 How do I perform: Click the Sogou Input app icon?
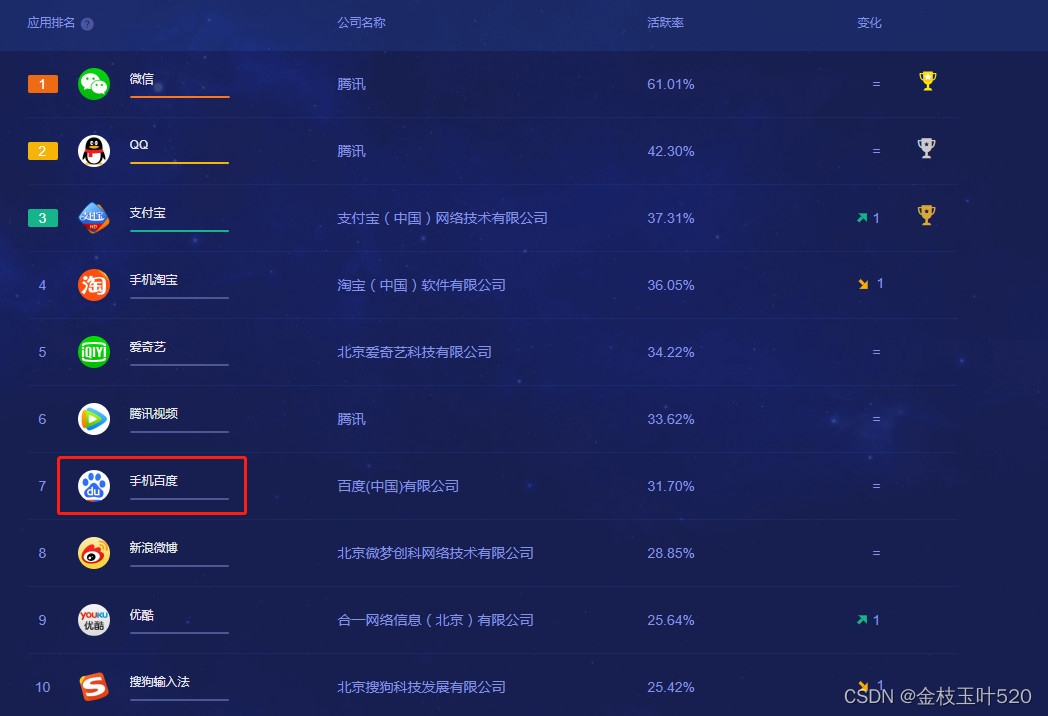click(x=94, y=687)
